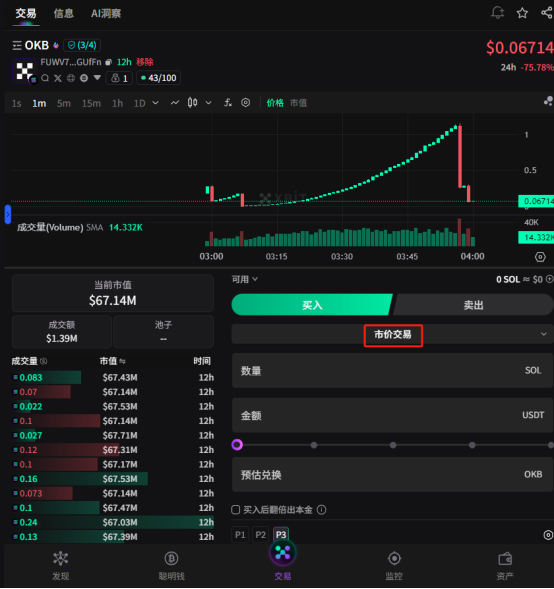Open the indicators fx icon
554x589 pixels.
(228, 103)
